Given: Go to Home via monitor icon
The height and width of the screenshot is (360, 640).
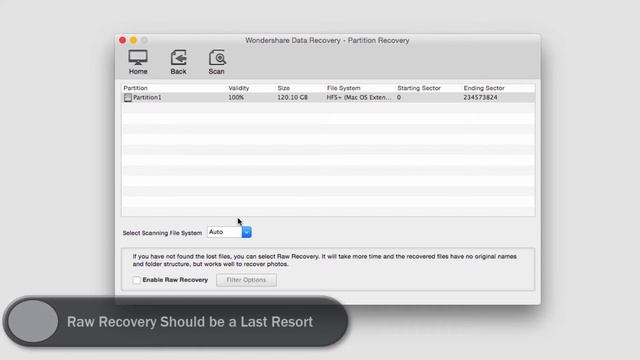Looking at the screenshot, I should [138, 58].
